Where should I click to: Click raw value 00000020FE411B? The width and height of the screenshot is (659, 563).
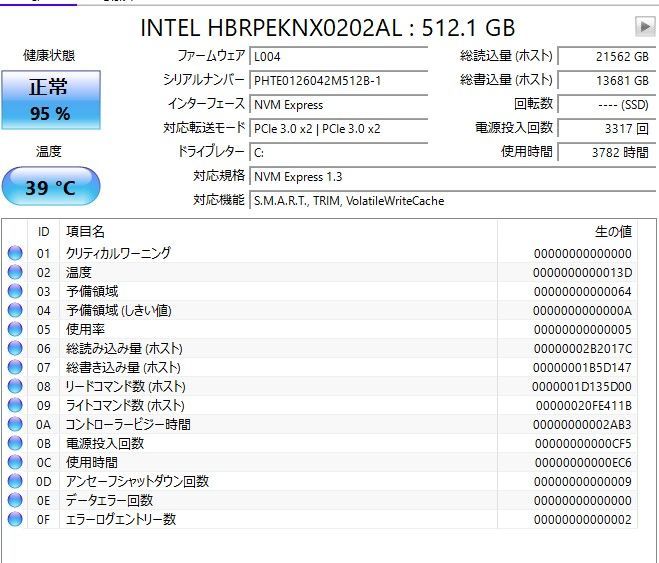coord(584,406)
